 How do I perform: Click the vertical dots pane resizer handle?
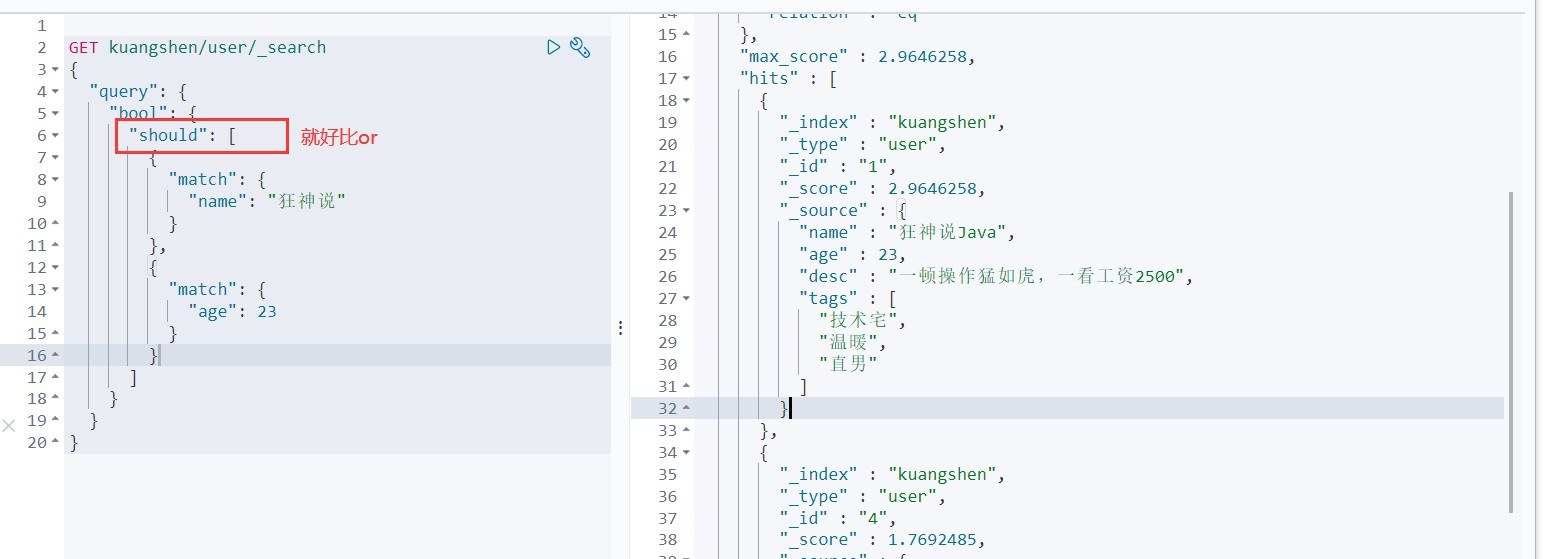(x=620, y=328)
